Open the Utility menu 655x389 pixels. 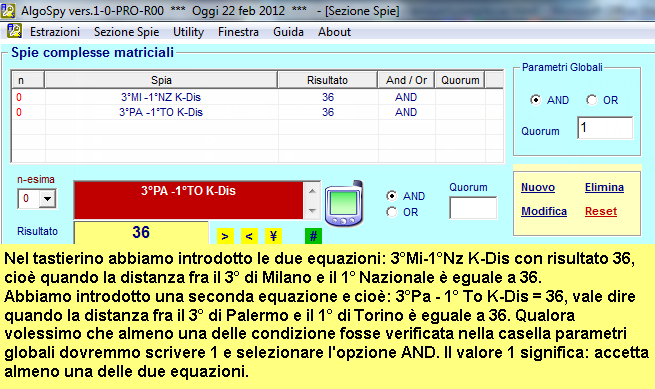(188, 32)
